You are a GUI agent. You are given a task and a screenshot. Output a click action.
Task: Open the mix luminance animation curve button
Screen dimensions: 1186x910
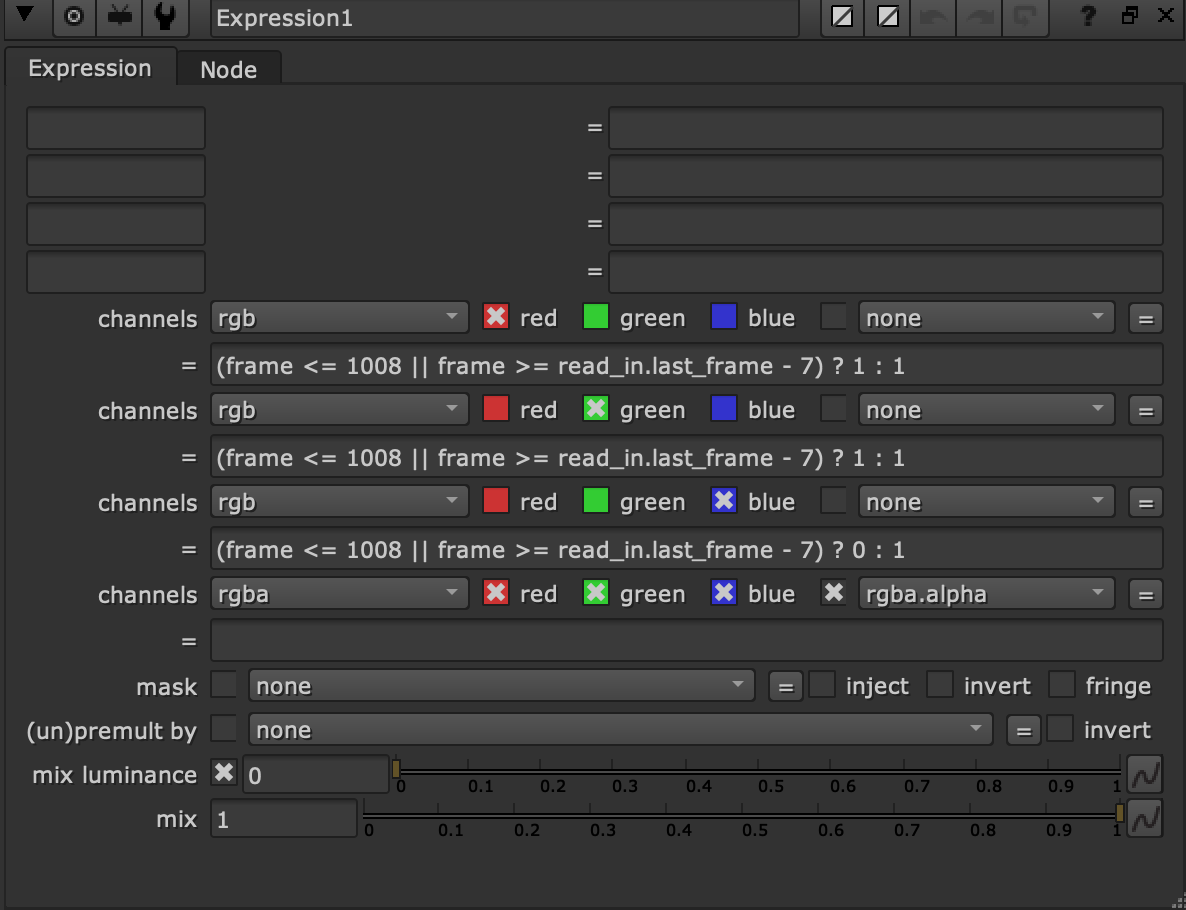pyautogui.click(x=1145, y=774)
